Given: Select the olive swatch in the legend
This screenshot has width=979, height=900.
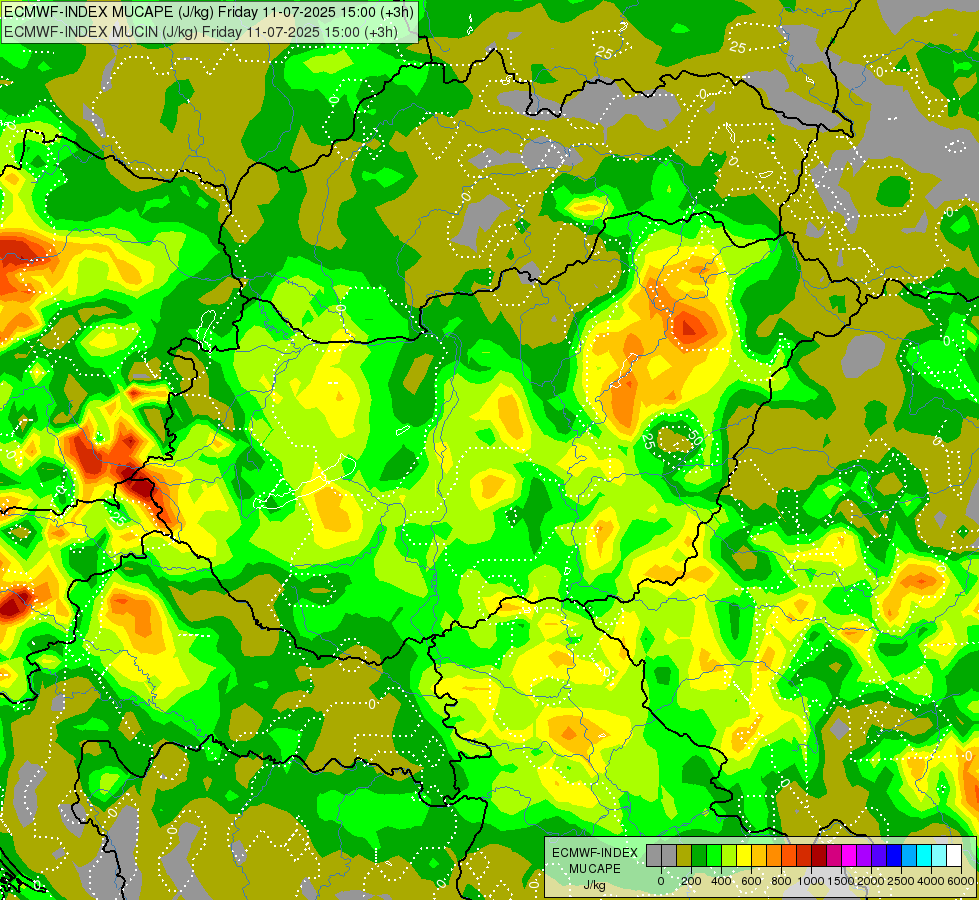Looking at the screenshot, I should coord(684,856).
